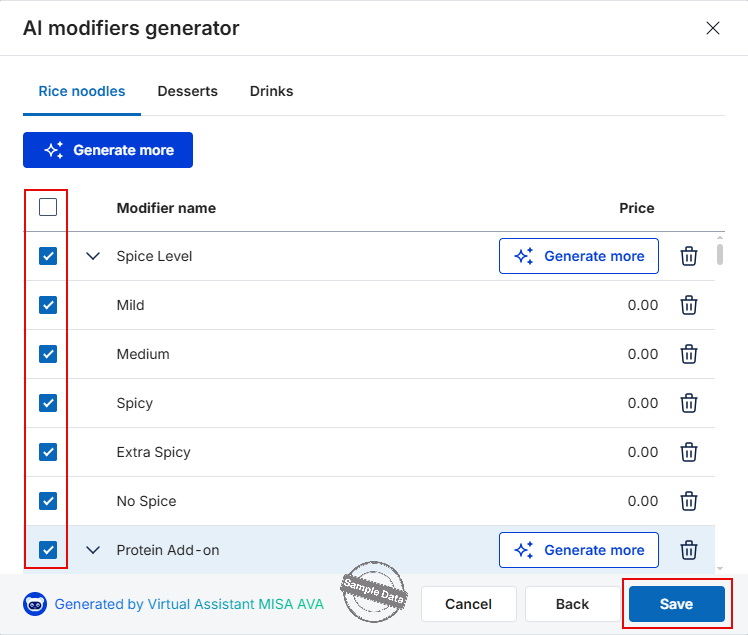Trash the Extra Spicy modifier

(688, 452)
